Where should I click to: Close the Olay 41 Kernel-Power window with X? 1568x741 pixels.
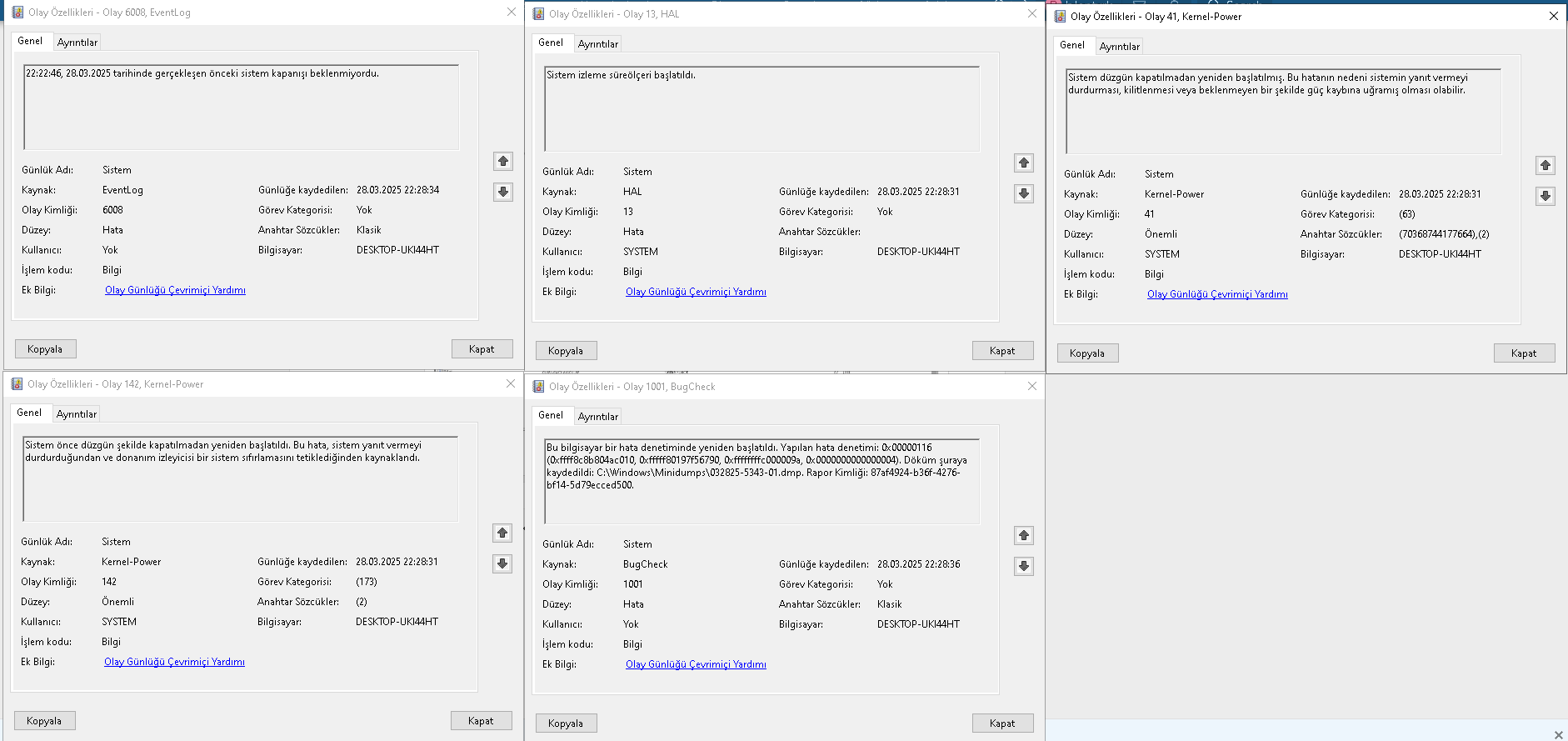tap(1554, 17)
